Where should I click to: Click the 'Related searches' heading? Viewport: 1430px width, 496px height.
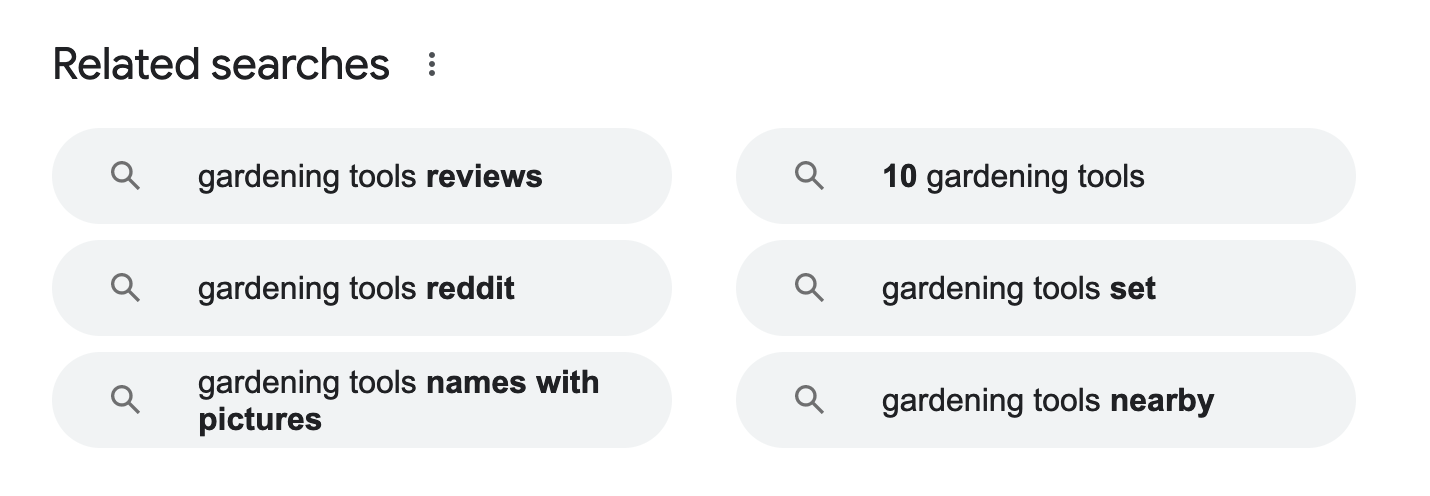[221, 65]
